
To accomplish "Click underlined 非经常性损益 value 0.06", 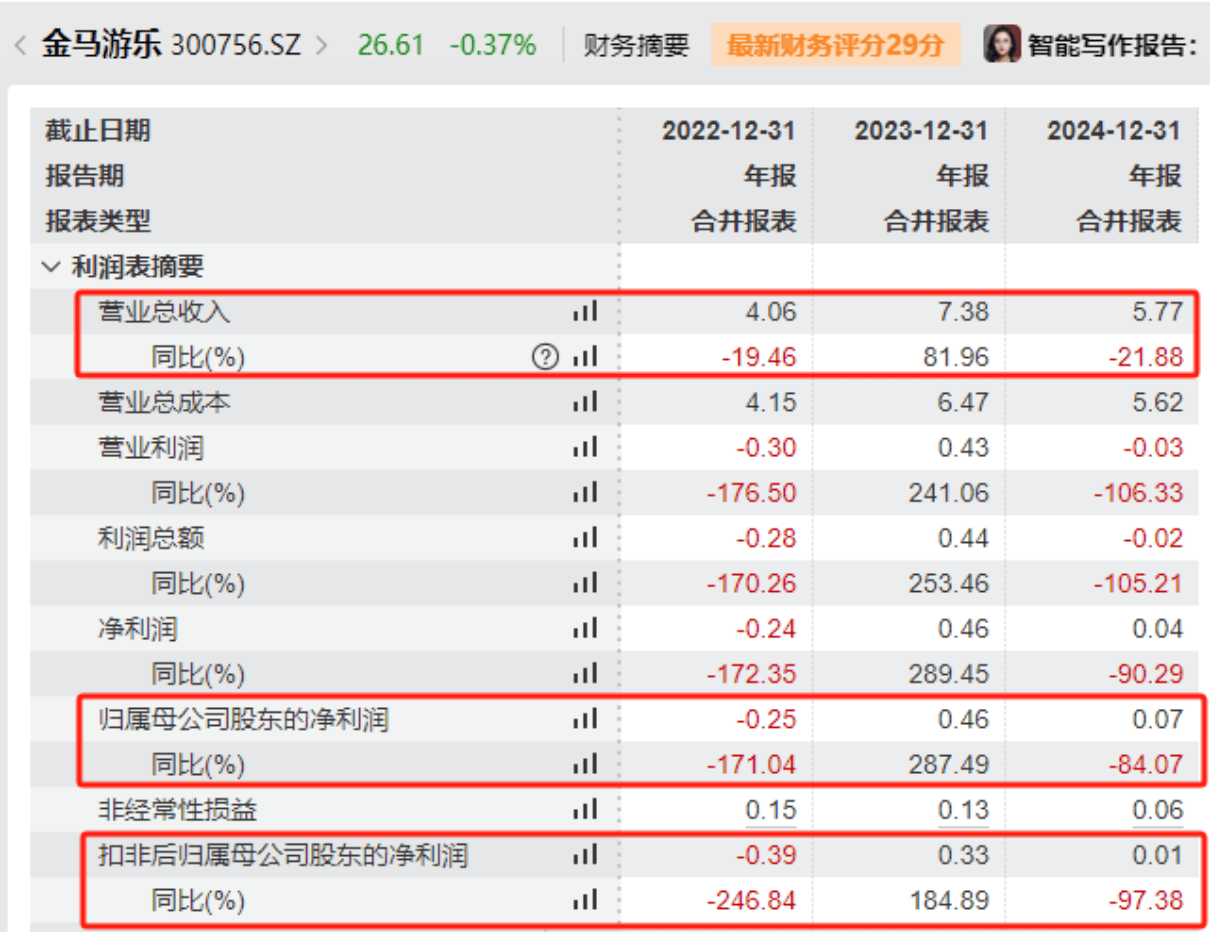I will [1157, 811].
